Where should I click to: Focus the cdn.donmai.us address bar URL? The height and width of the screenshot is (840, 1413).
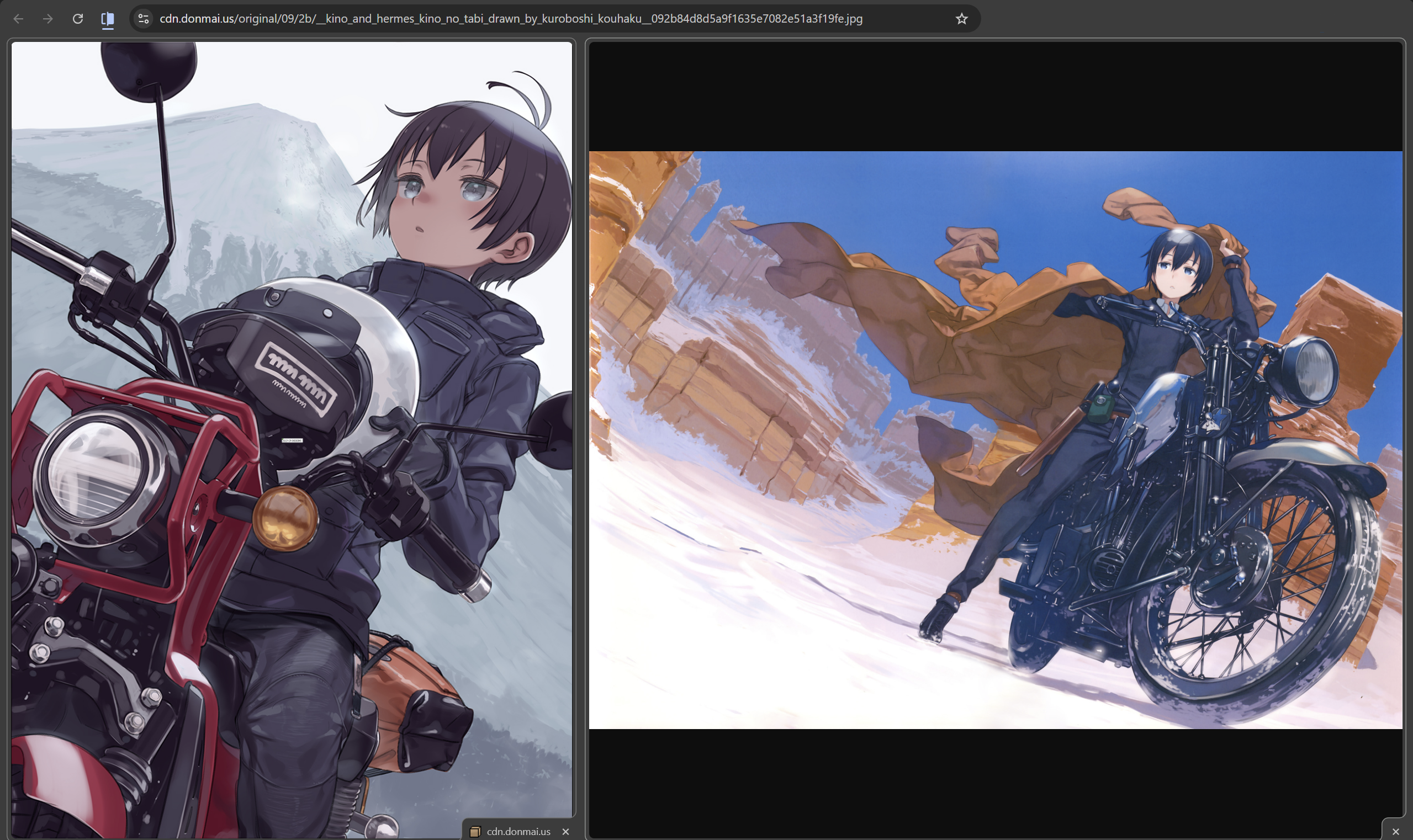click(510, 19)
